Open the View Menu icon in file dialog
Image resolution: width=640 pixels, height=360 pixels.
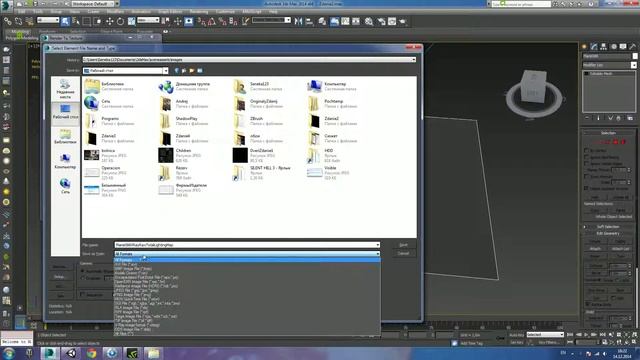[x=200, y=71]
